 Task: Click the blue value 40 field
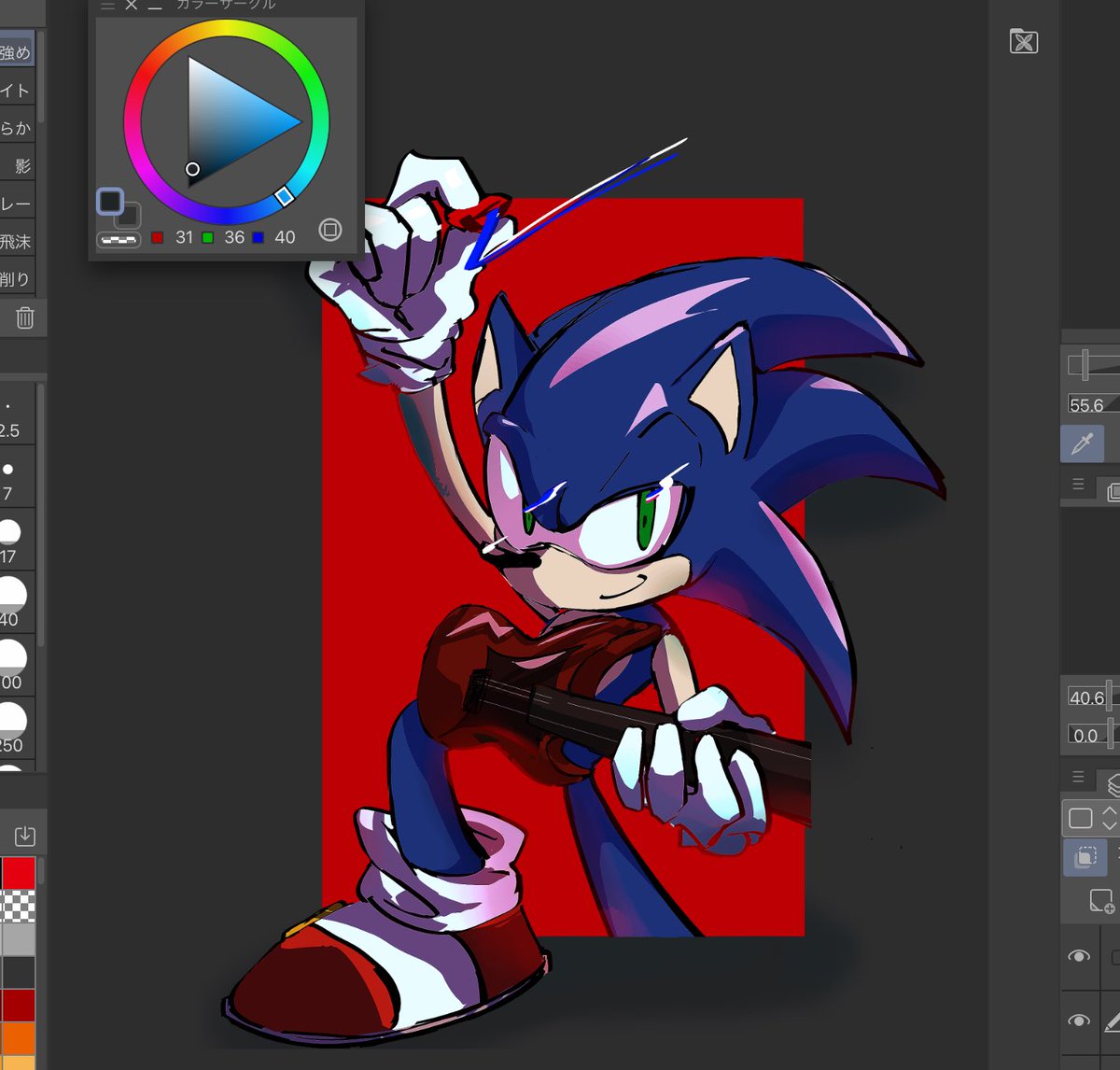tap(285, 237)
